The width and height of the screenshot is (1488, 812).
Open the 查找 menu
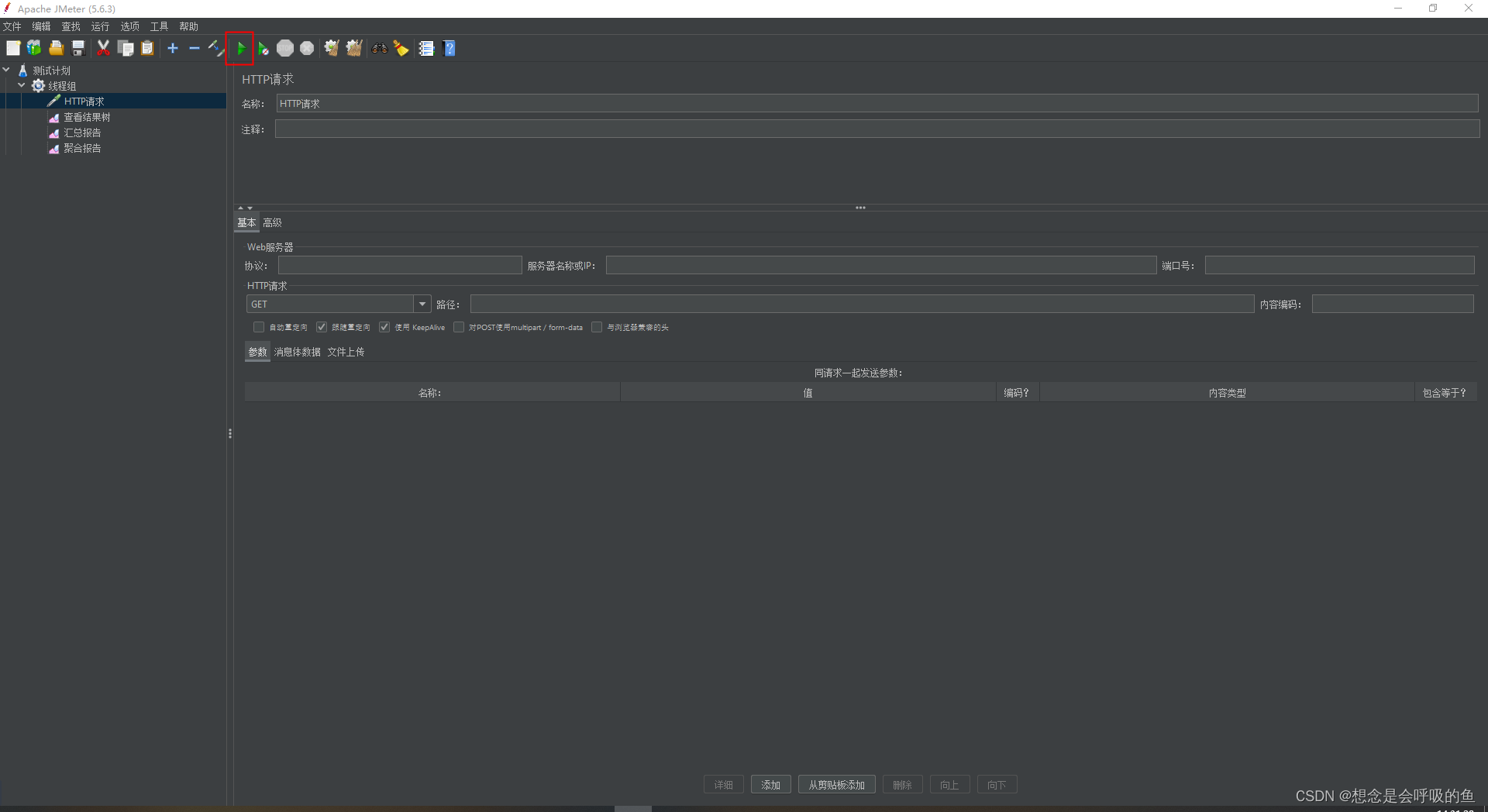pyautogui.click(x=71, y=26)
